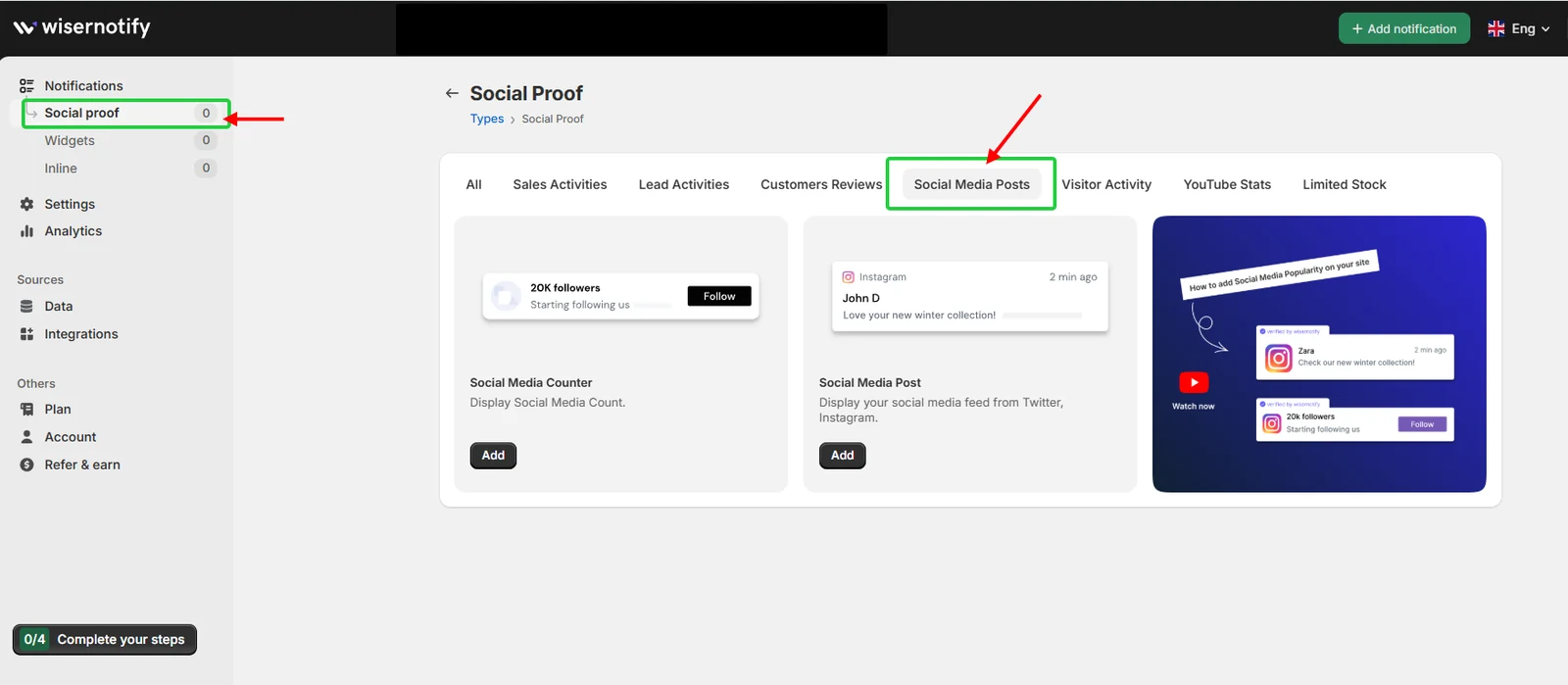Click Instagram logo on 20k followers notification

pyautogui.click(x=1271, y=423)
